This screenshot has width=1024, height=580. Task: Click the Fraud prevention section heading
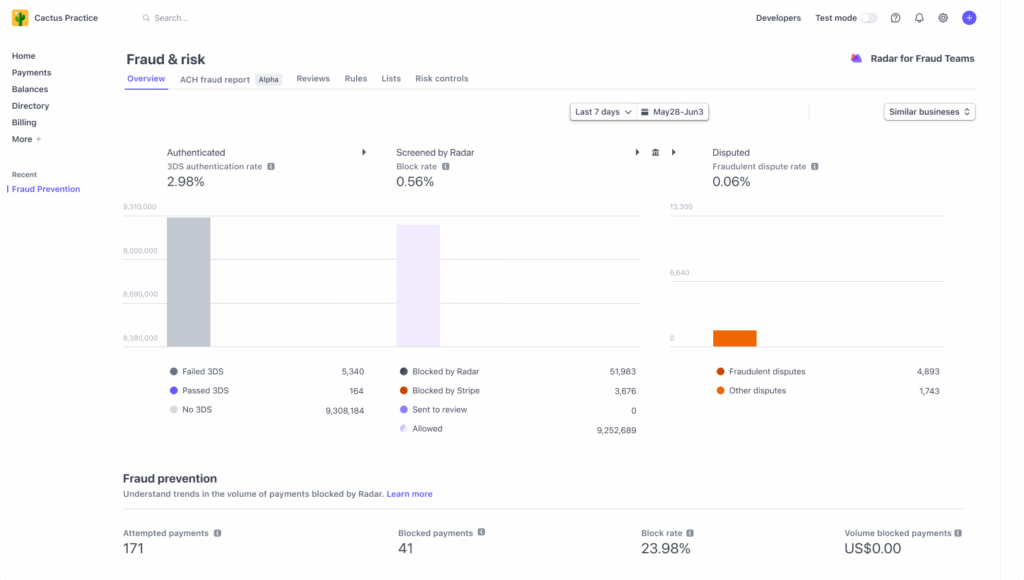click(170, 479)
